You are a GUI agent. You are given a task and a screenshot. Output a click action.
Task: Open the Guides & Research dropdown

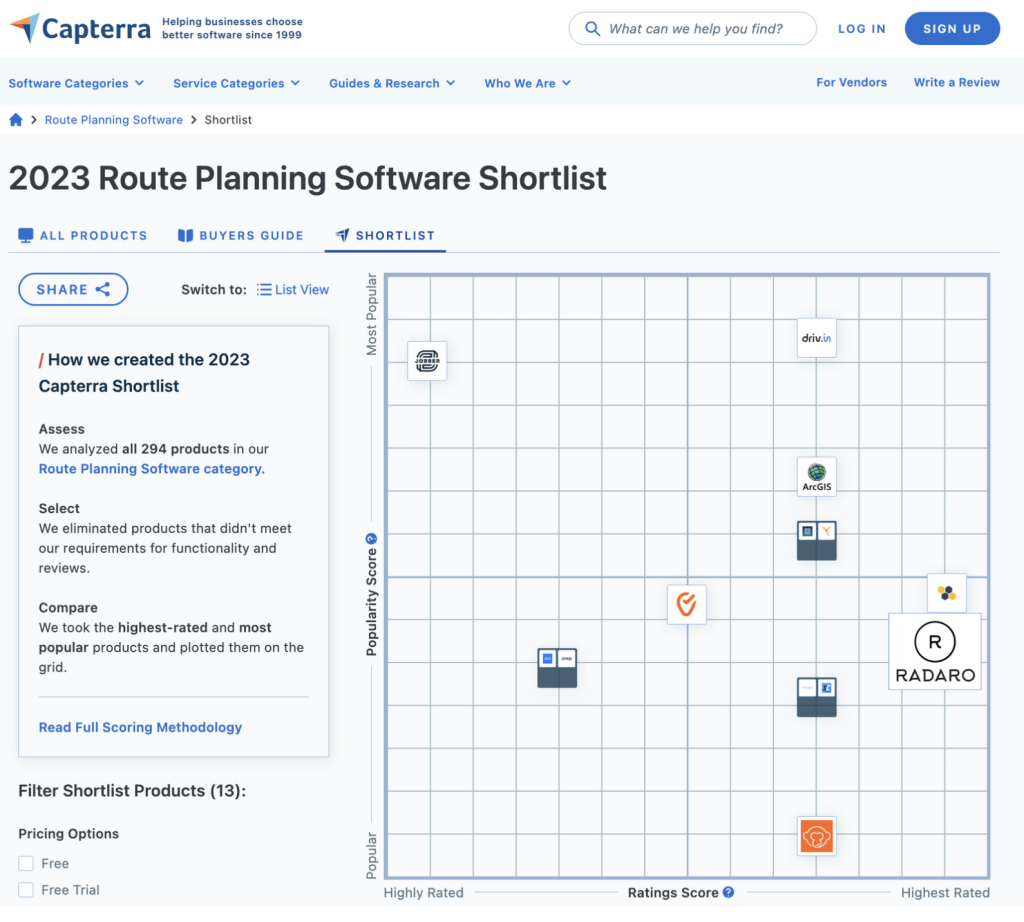click(x=392, y=83)
